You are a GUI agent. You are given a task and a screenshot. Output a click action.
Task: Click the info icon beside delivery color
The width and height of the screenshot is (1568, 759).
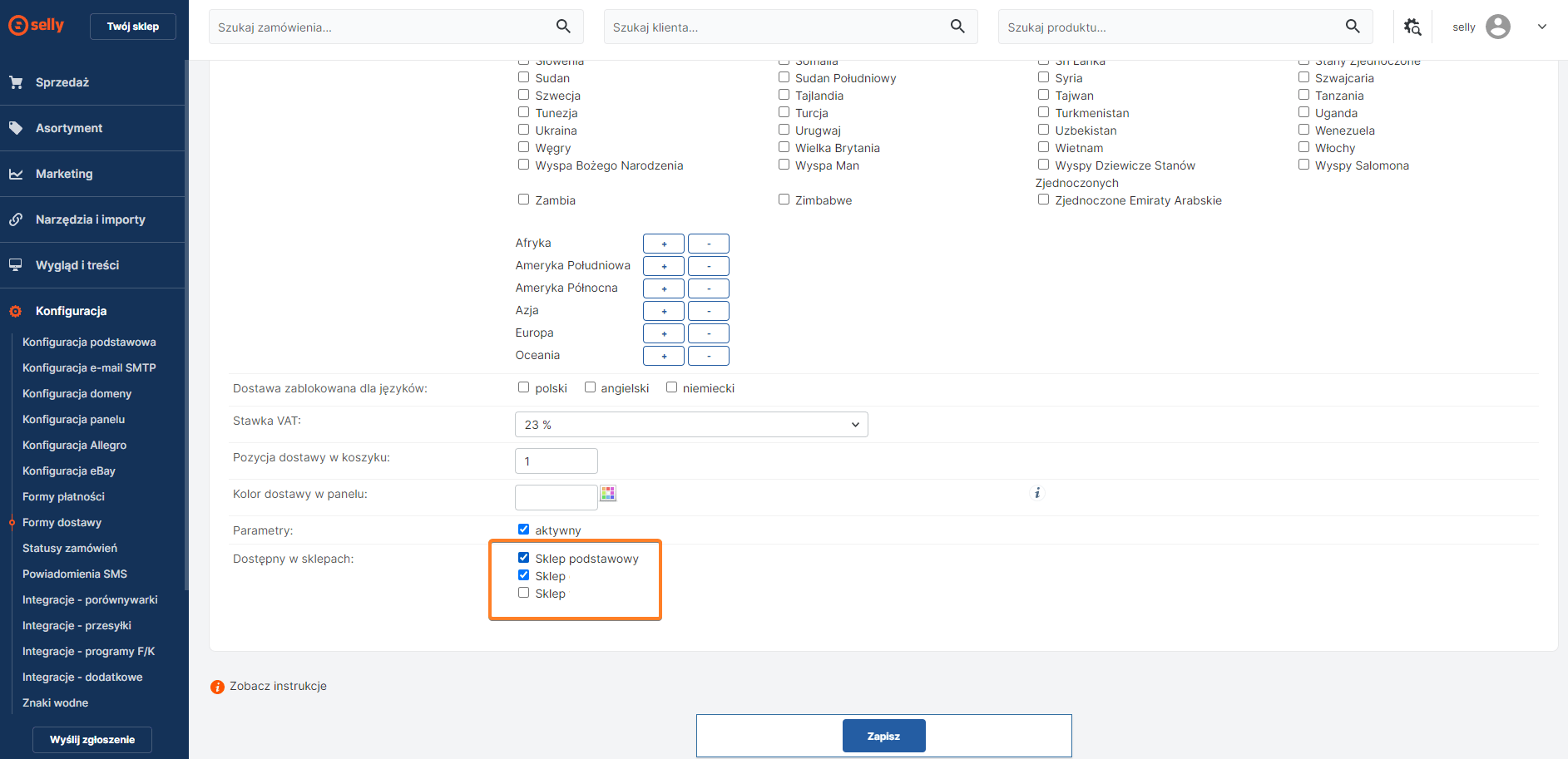tap(1037, 493)
